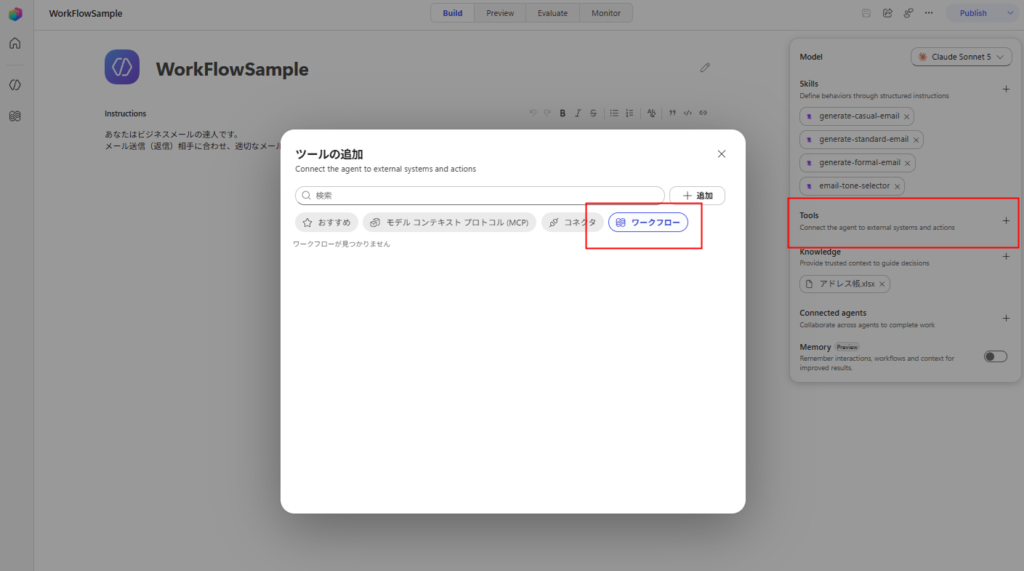
Task: Click the Undo icon in the instructions toolbar
Action: [x=533, y=113]
